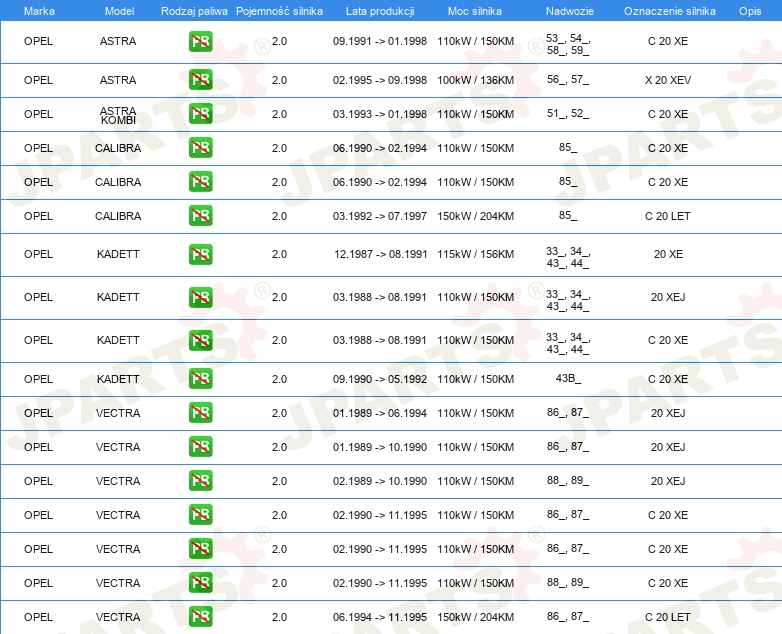The height and width of the screenshot is (634, 782).
Task: Click unleaded fuel icon for ASTRA 09.1991 row
Action: (200, 41)
